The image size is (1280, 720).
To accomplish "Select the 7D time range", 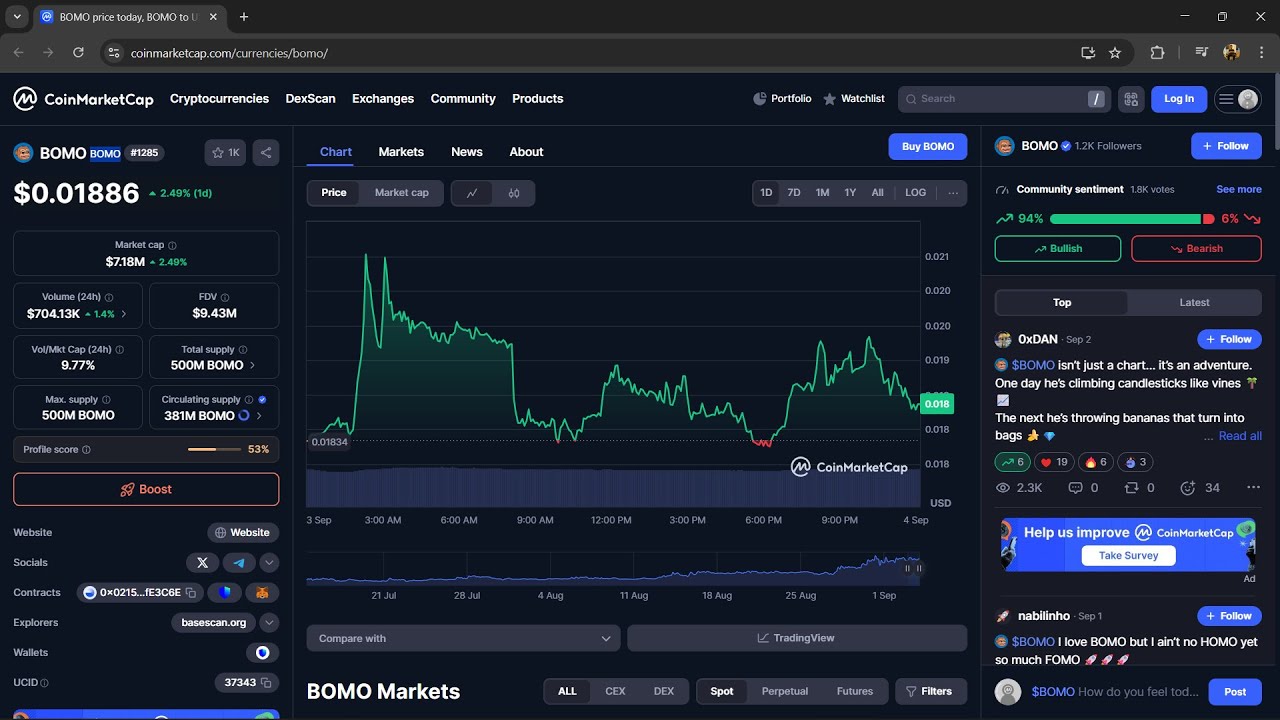I will 794,193.
